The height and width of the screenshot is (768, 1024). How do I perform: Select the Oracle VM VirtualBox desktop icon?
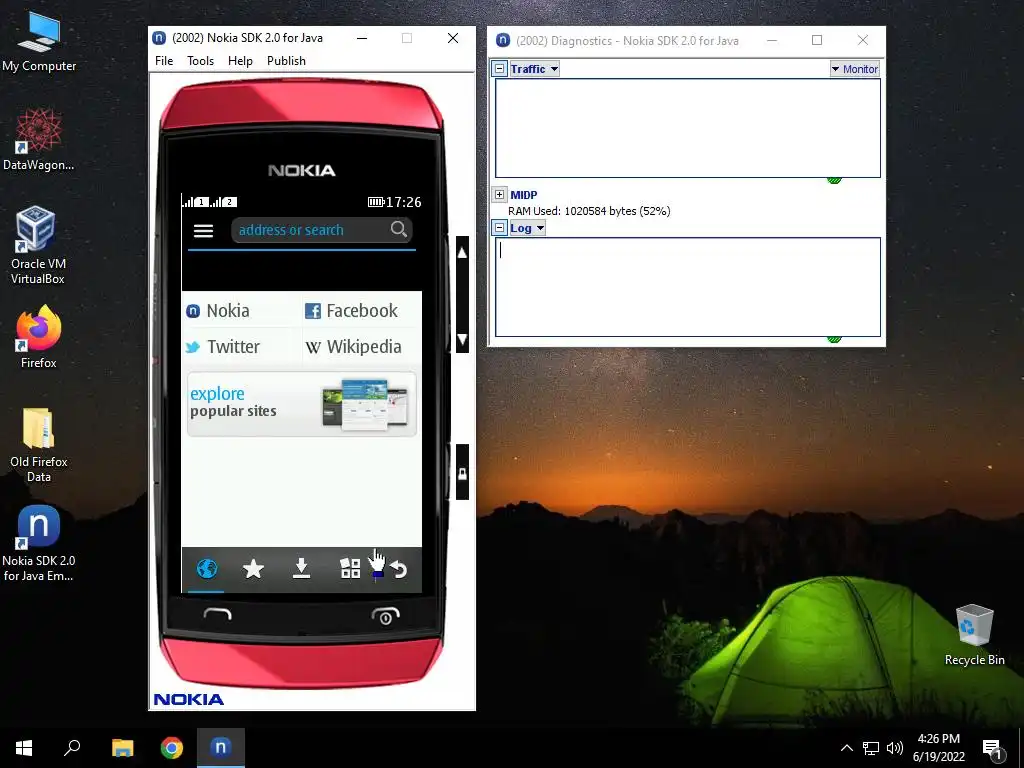38,246
